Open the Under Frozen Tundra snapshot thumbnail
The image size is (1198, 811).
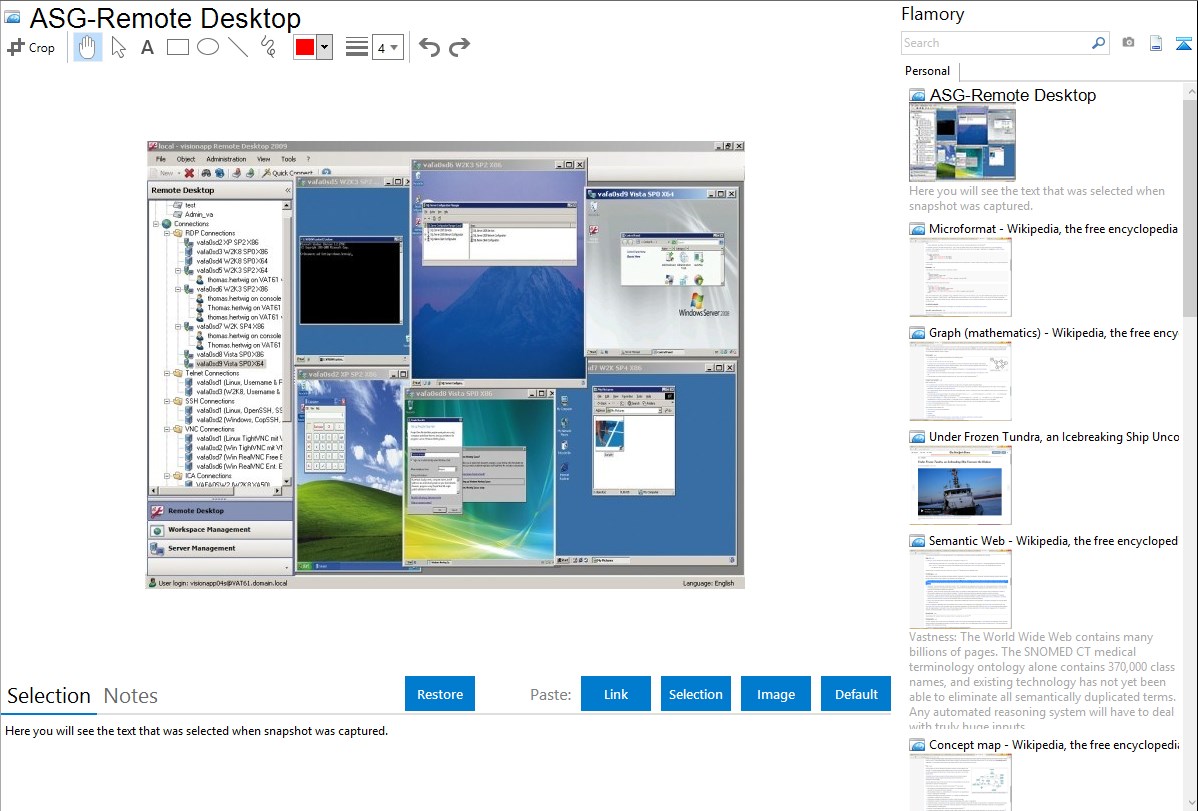[x=960, y=487]
